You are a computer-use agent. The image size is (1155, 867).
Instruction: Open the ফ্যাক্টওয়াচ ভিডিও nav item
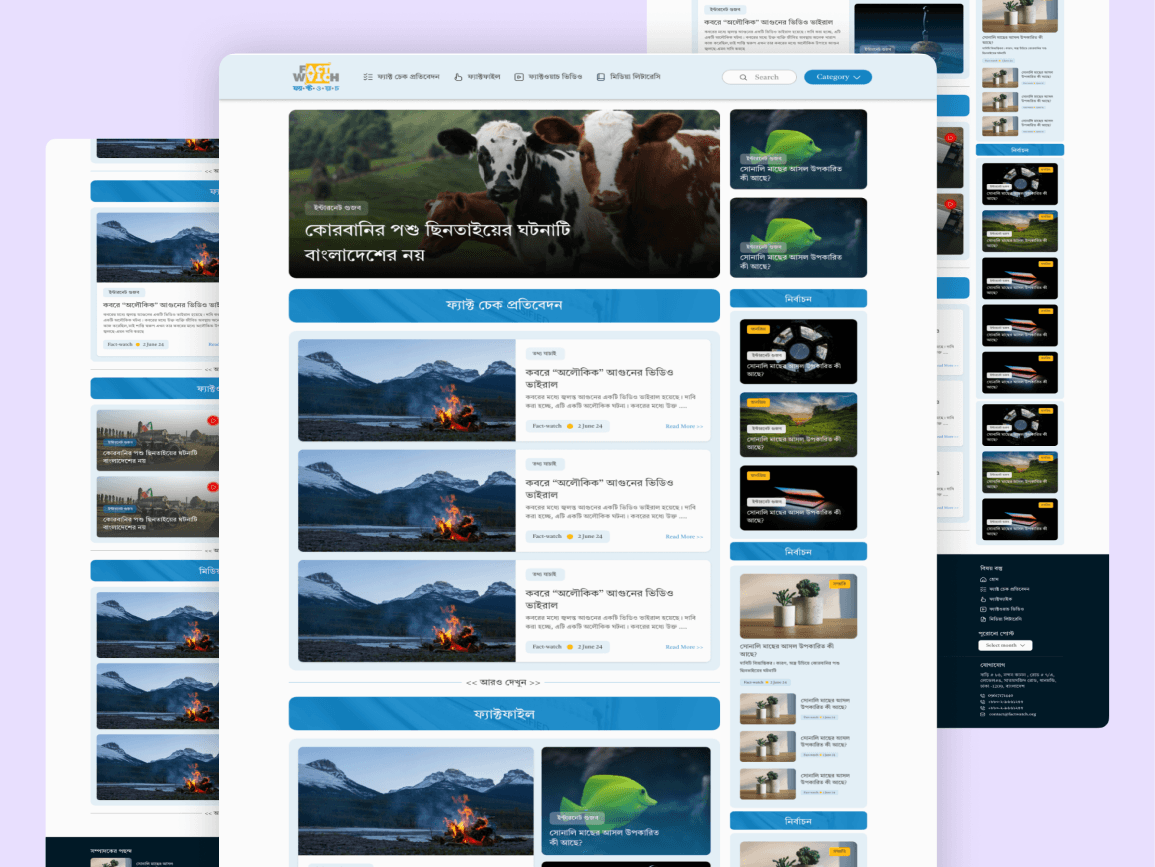point(548,77)
